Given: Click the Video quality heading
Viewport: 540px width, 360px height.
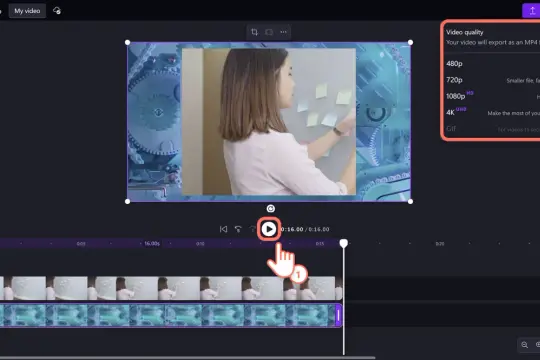Looking at the screenshot, I should click(x=465, y=32).
